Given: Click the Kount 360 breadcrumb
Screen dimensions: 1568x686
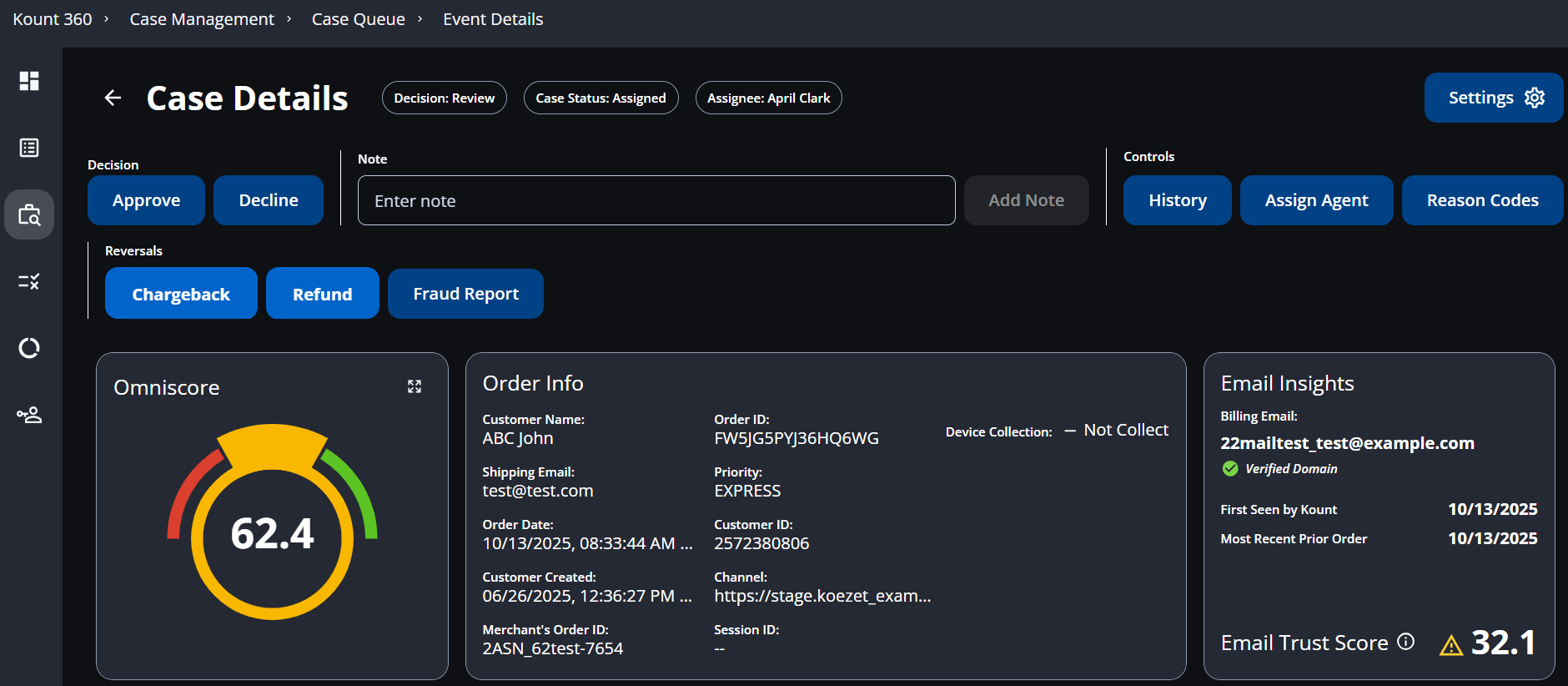Looking at the screenshot, I should 53,19.
